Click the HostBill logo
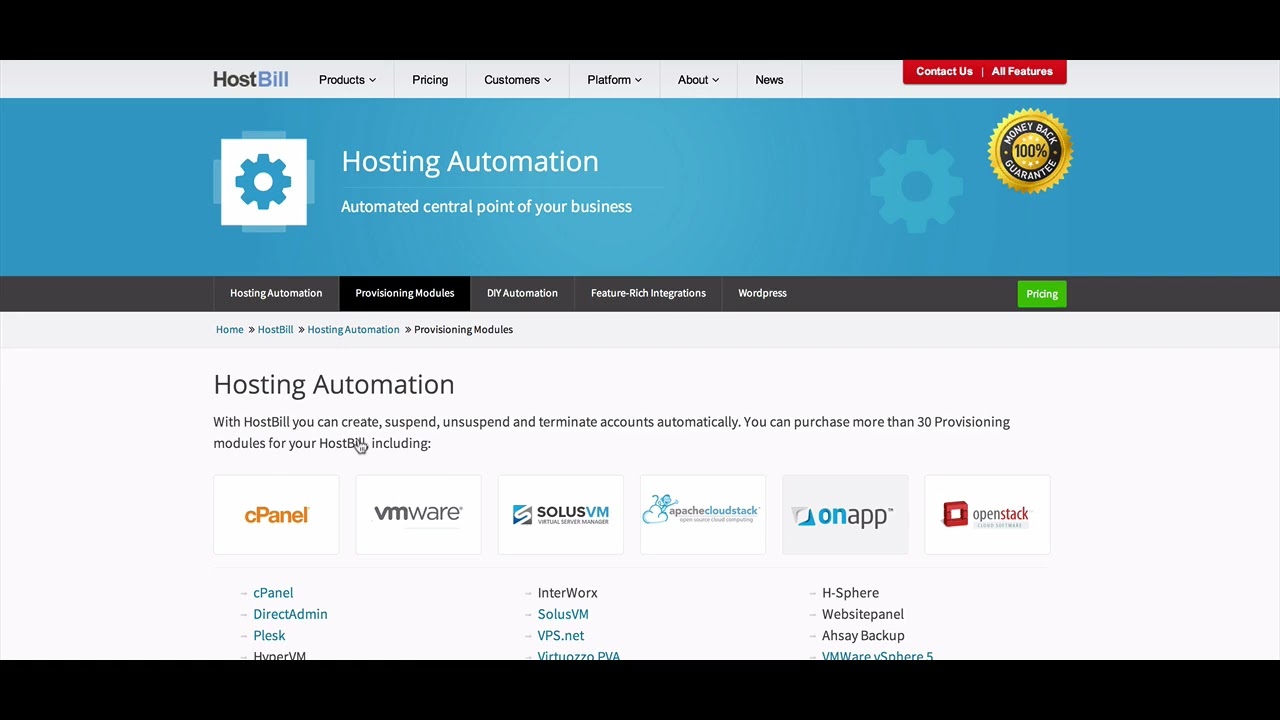1280x720 pixels. tap(251, 79)
